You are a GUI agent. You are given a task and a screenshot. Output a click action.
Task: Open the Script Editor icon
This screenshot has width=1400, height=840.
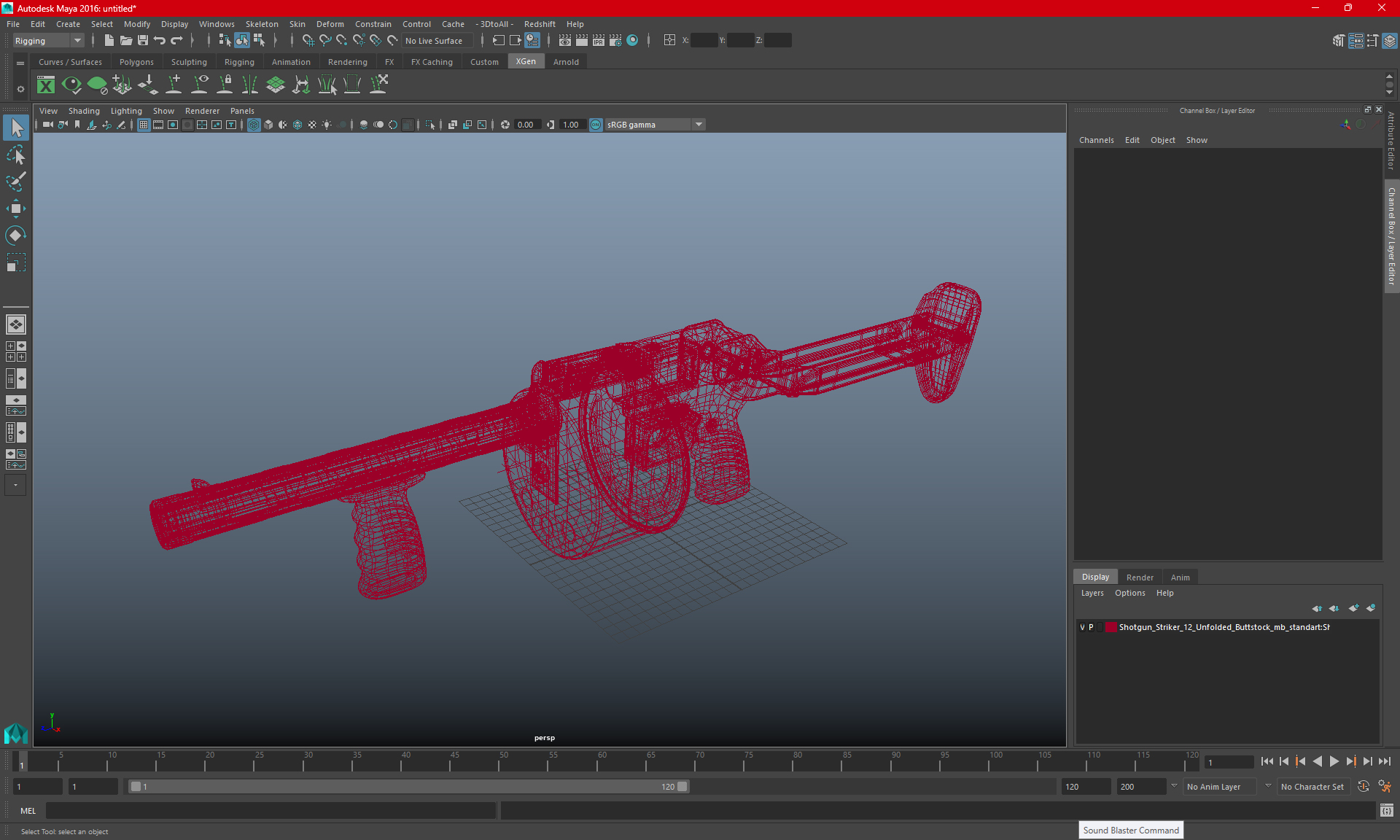click(1387, 811)
